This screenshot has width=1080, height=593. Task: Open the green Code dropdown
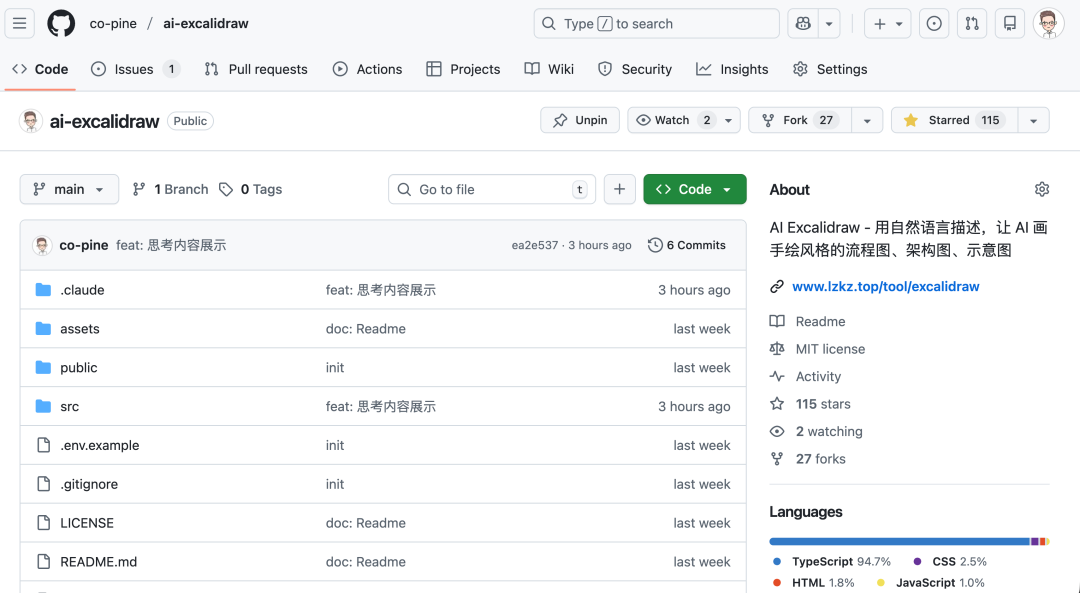694,189
